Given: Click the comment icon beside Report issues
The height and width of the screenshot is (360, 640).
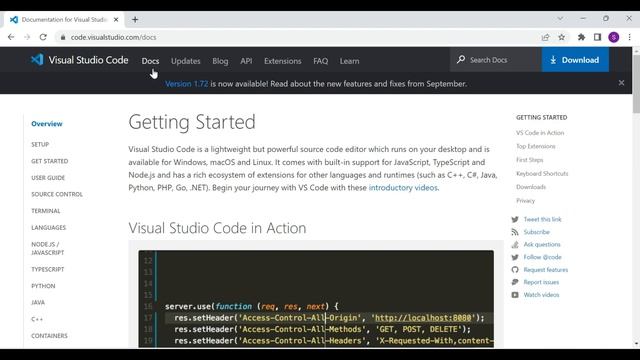Looking at the screenshot, I should 515,282.
